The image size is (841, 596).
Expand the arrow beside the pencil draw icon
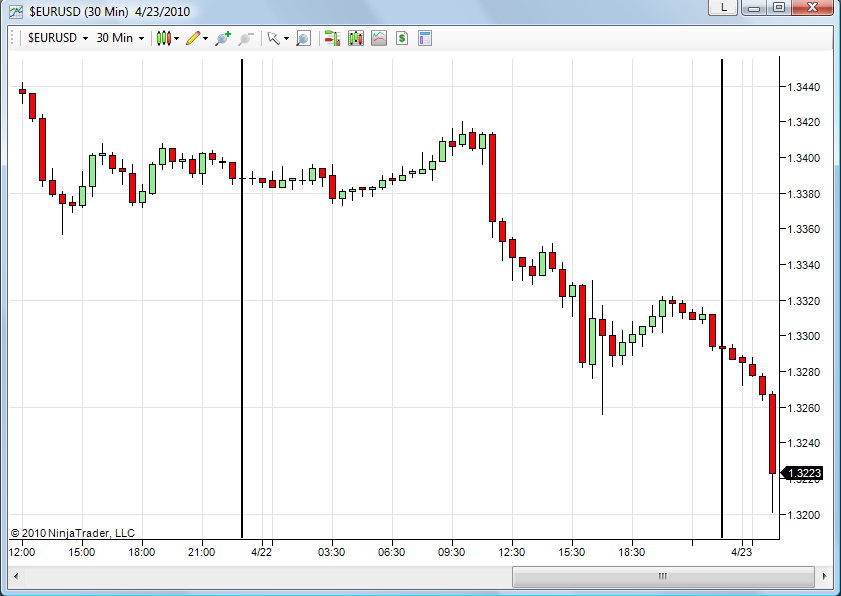pos(205,39)
